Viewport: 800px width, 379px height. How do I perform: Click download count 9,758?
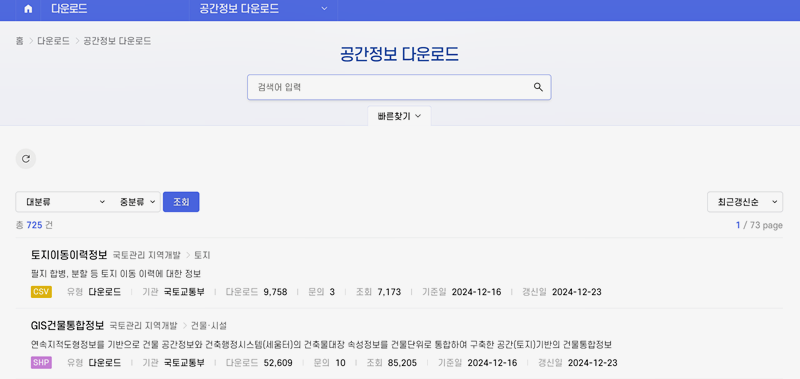pyautogui.click(x=276, y=292)
